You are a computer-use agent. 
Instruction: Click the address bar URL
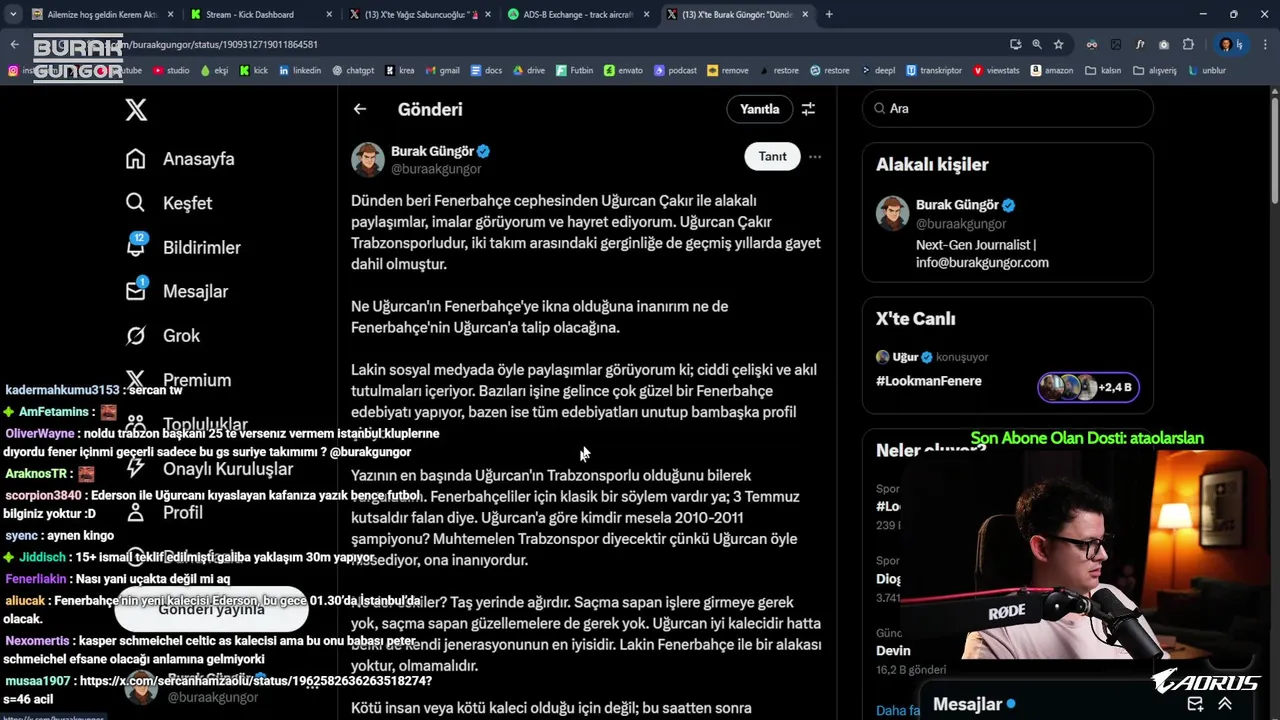tap(215, 44)
